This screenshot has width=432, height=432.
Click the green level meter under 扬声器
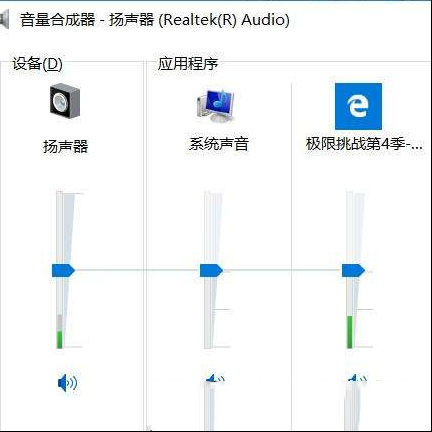60,340
